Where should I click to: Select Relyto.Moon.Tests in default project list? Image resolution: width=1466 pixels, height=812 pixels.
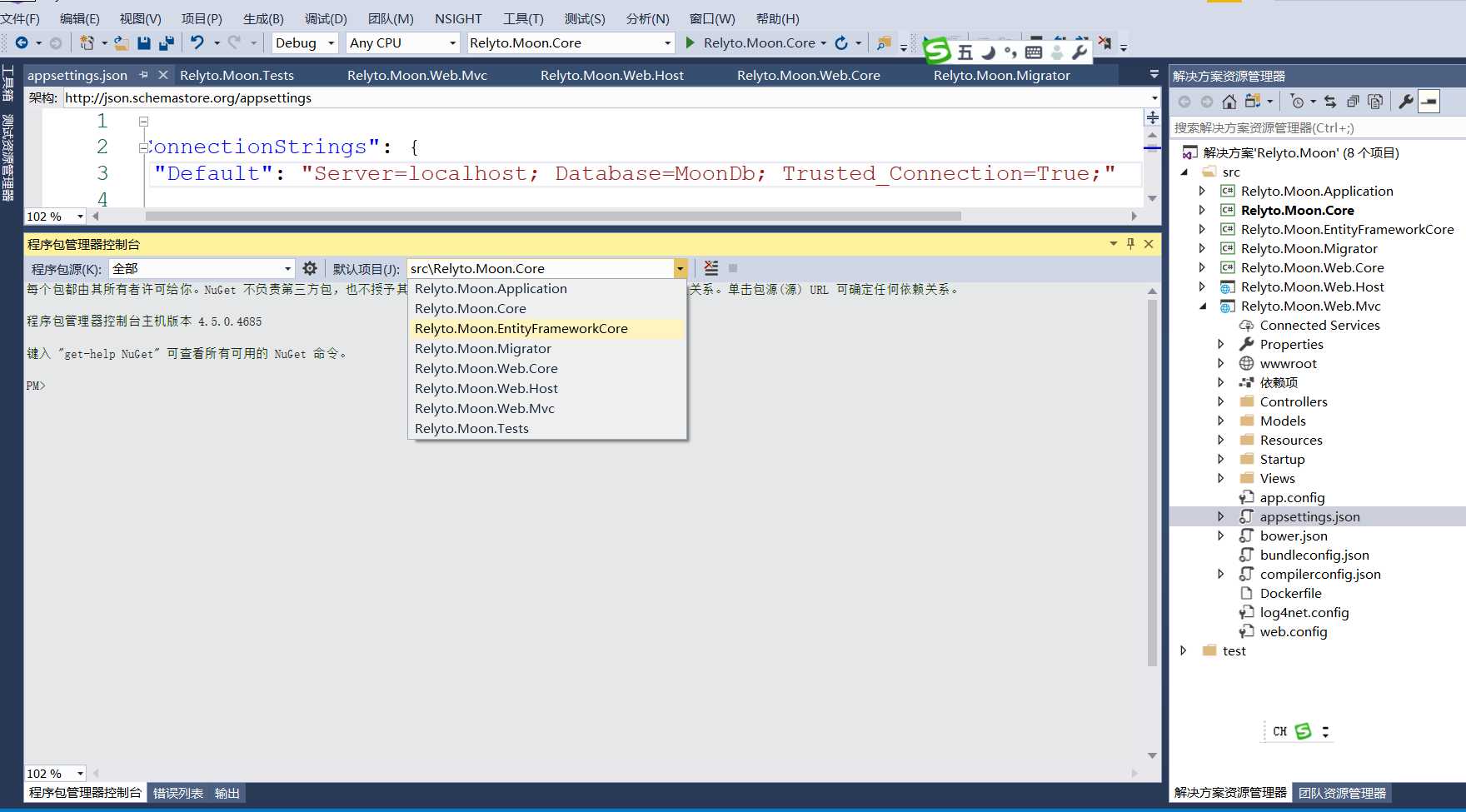point(547,428)
